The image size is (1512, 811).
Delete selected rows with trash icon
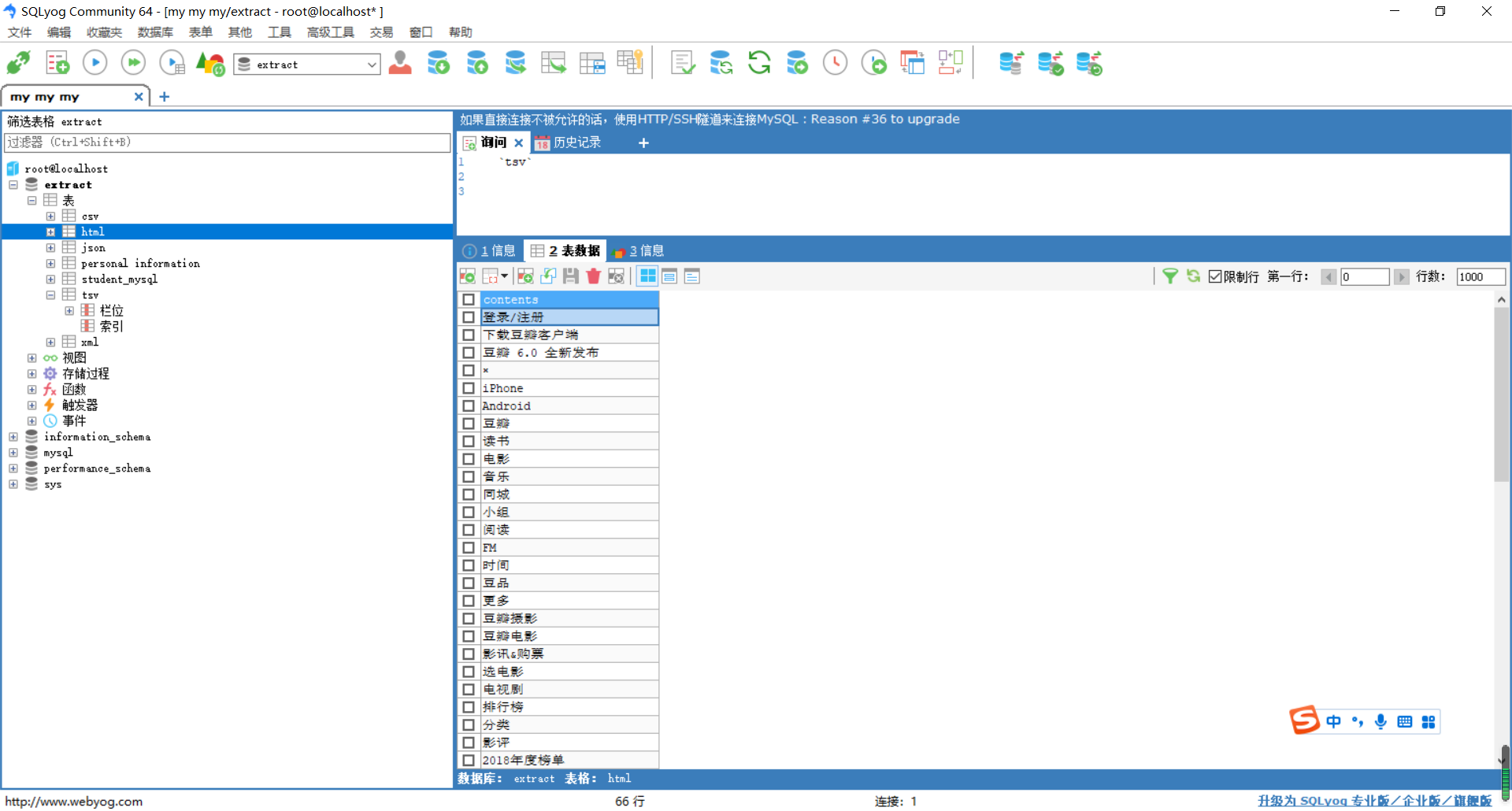(593, 276)
